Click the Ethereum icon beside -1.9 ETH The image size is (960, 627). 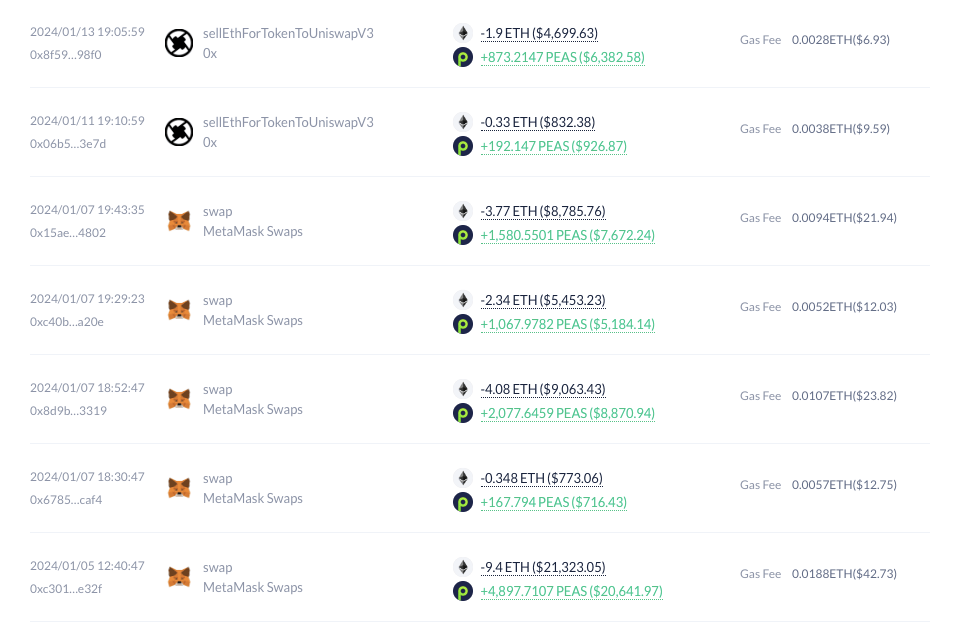[463, 33]
